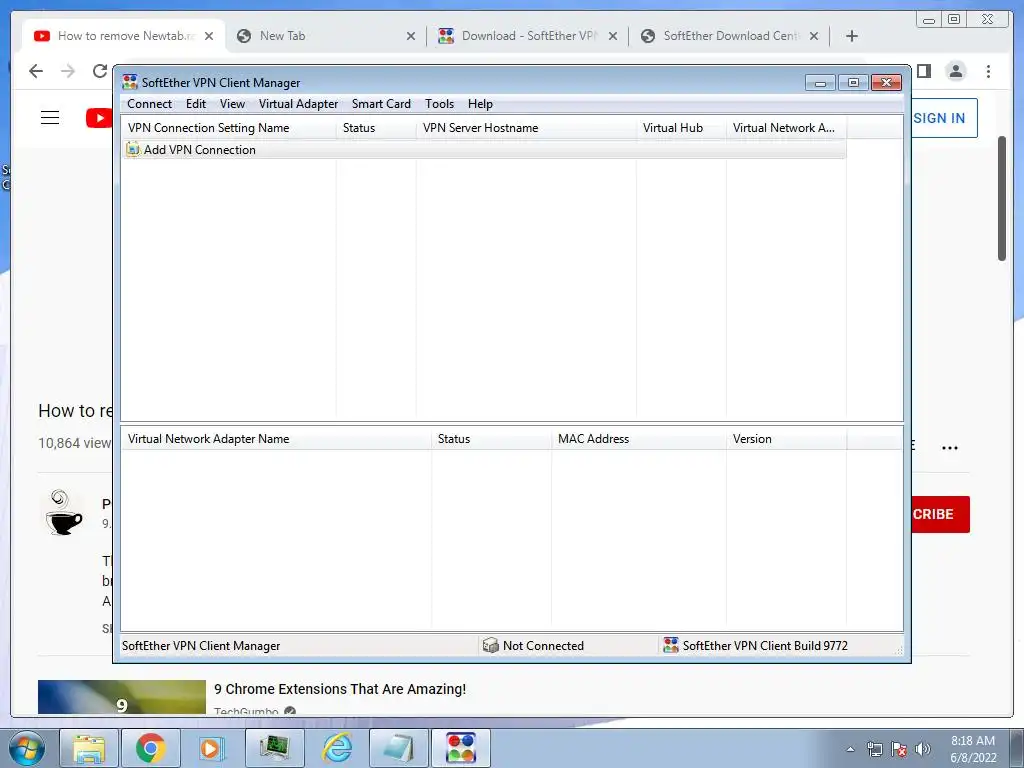The width and height of the screenshot is (1024, 768).
Task: Click the red Subscribe button on YouTube
Action: pos(939,515)
